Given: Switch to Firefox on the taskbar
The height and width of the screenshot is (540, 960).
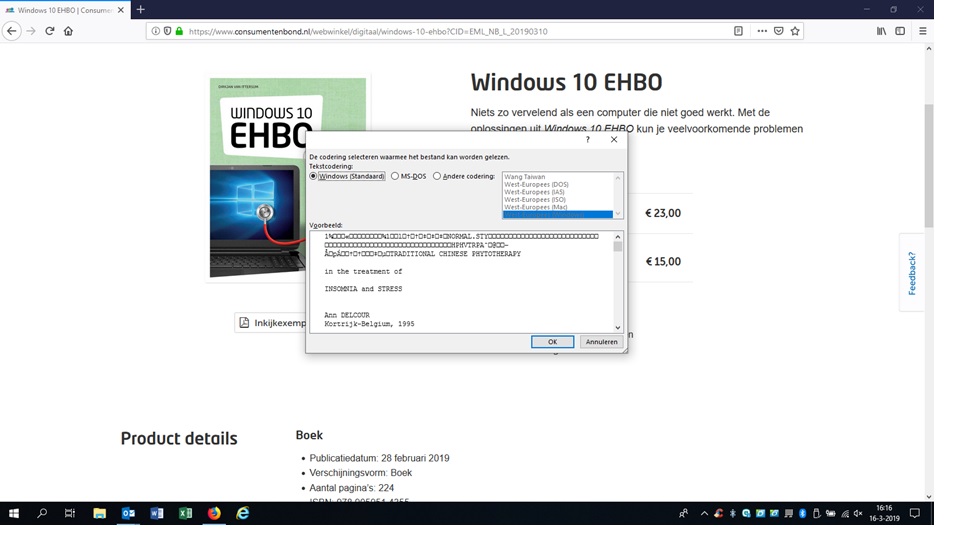Looking at the screenshot, I should 214,513.
